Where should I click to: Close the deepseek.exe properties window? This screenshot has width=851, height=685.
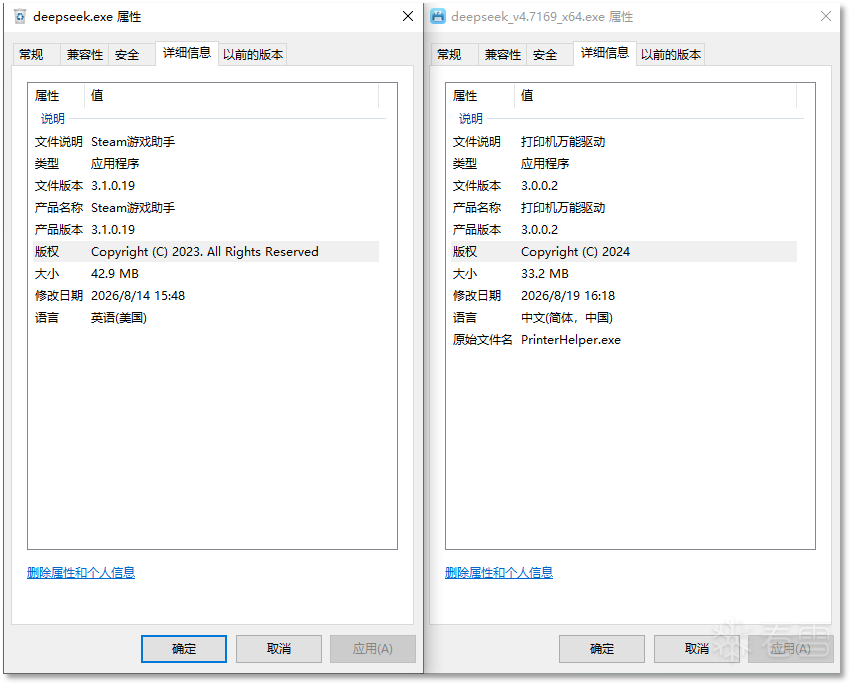coord(408,16)
